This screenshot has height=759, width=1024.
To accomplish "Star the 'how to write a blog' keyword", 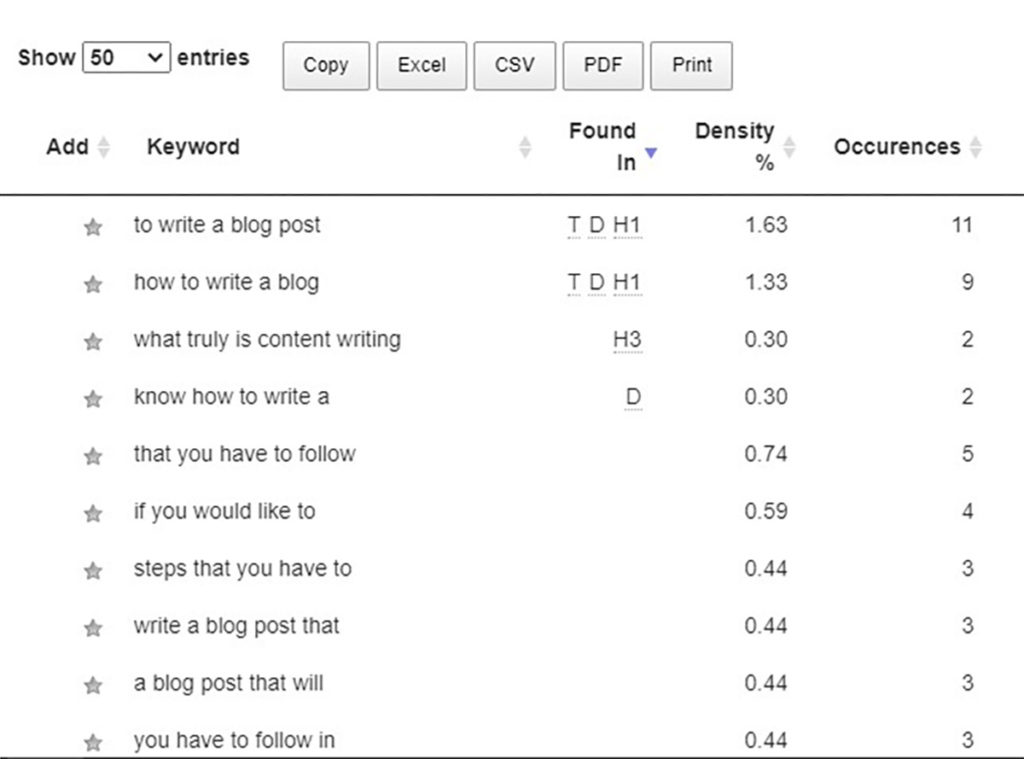I will (x=93, y=284).
